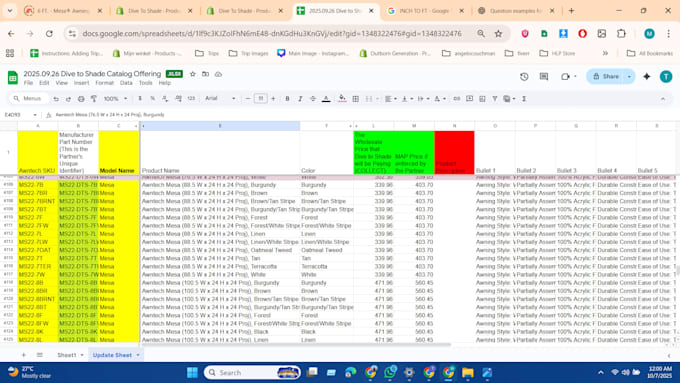Open the comments panel
The height and width of the screenshot is (383, 680).
[x=544, y=77]
